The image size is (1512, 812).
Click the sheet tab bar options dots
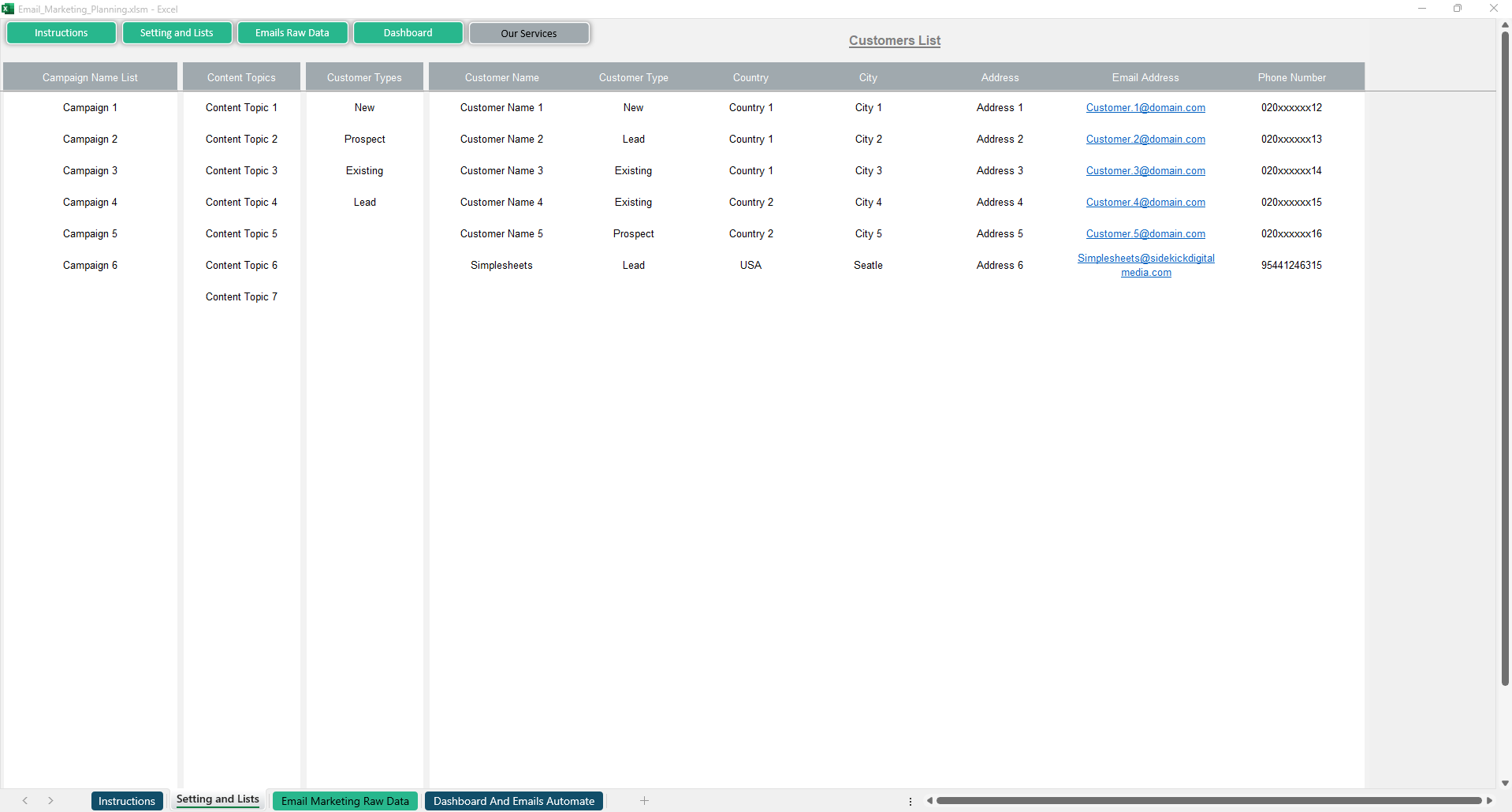[911, 801]
